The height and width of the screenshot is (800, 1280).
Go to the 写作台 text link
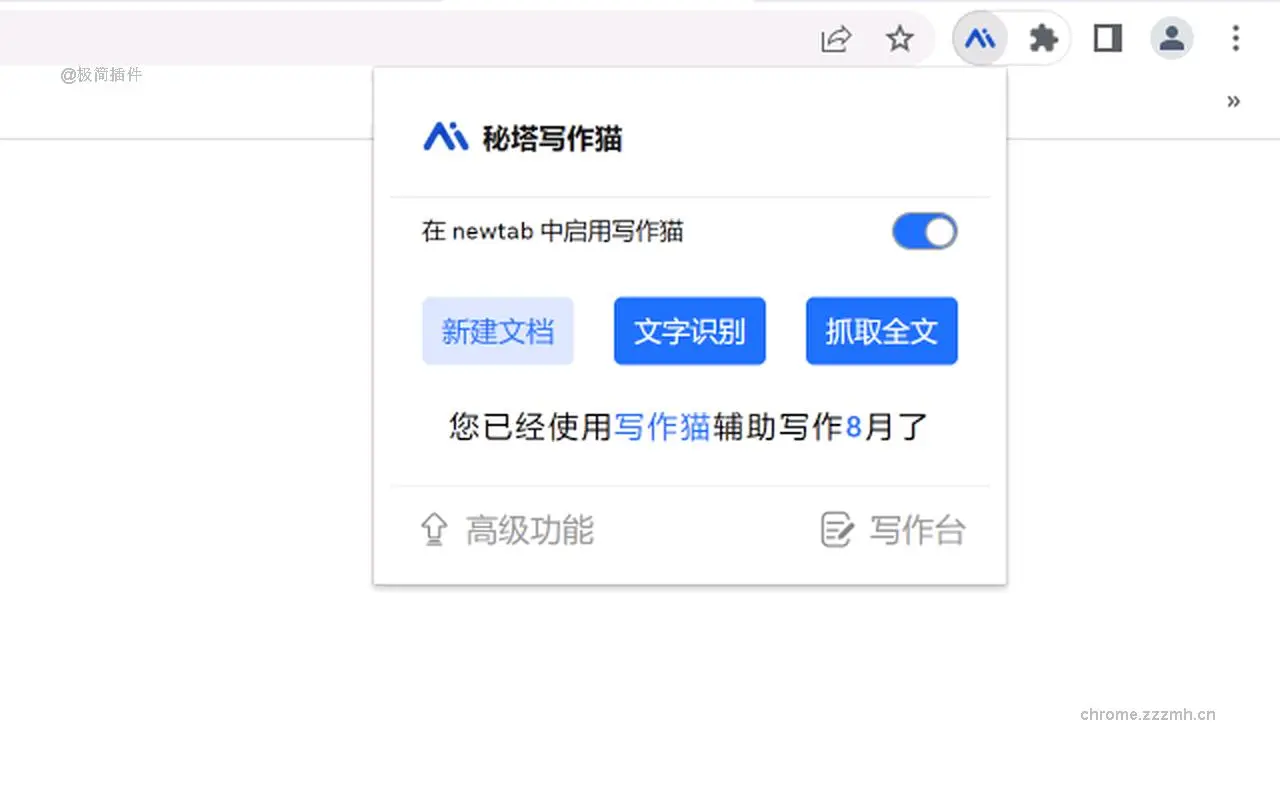(917, 530)
